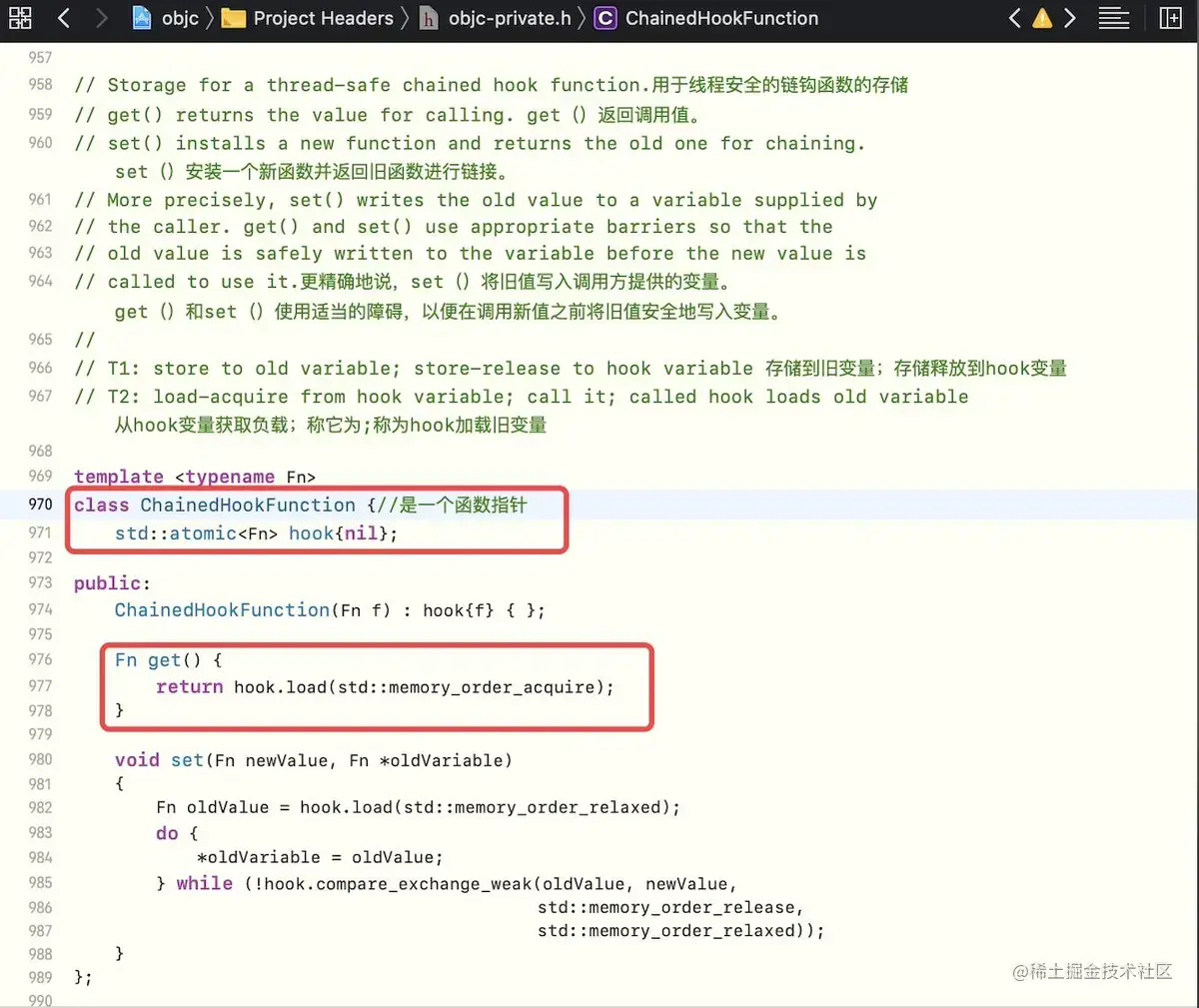Click the 'template' keyword on line 969
Image resolution: width=1199 pixels, height=1008 pixels.
point(119,477)
